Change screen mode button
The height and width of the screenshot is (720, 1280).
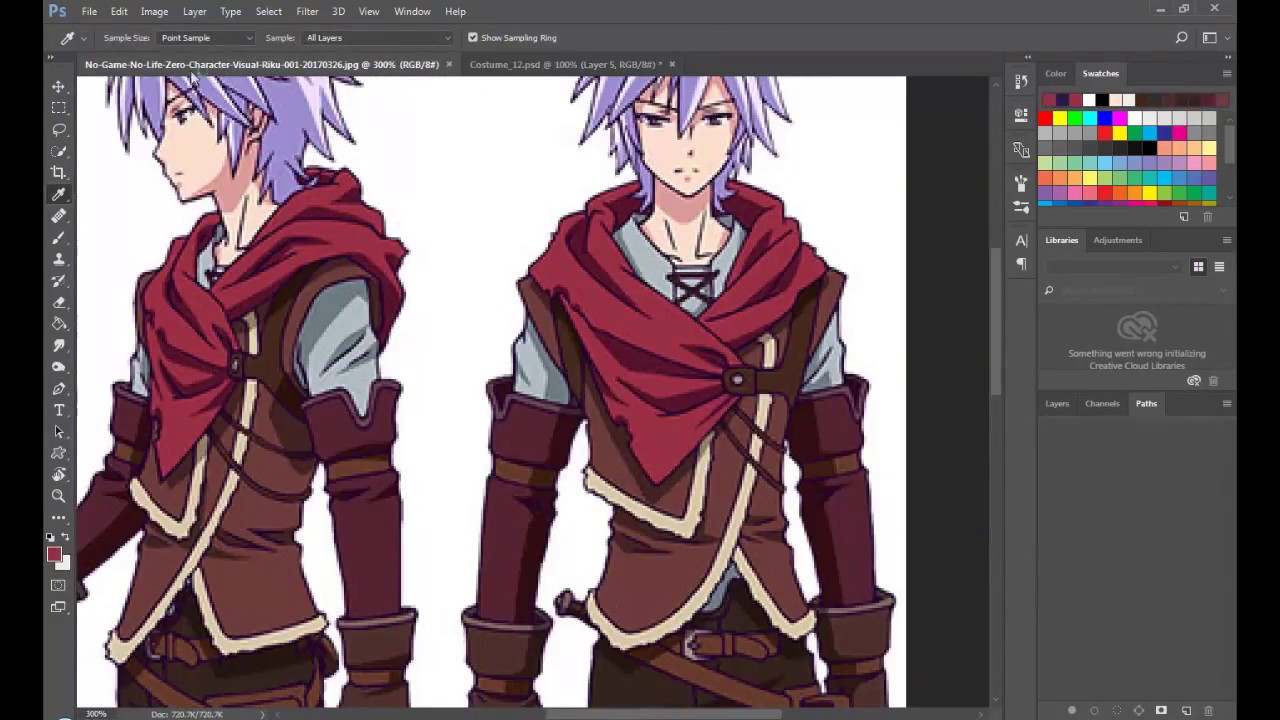pyautogui.click(x=58, y=607)
